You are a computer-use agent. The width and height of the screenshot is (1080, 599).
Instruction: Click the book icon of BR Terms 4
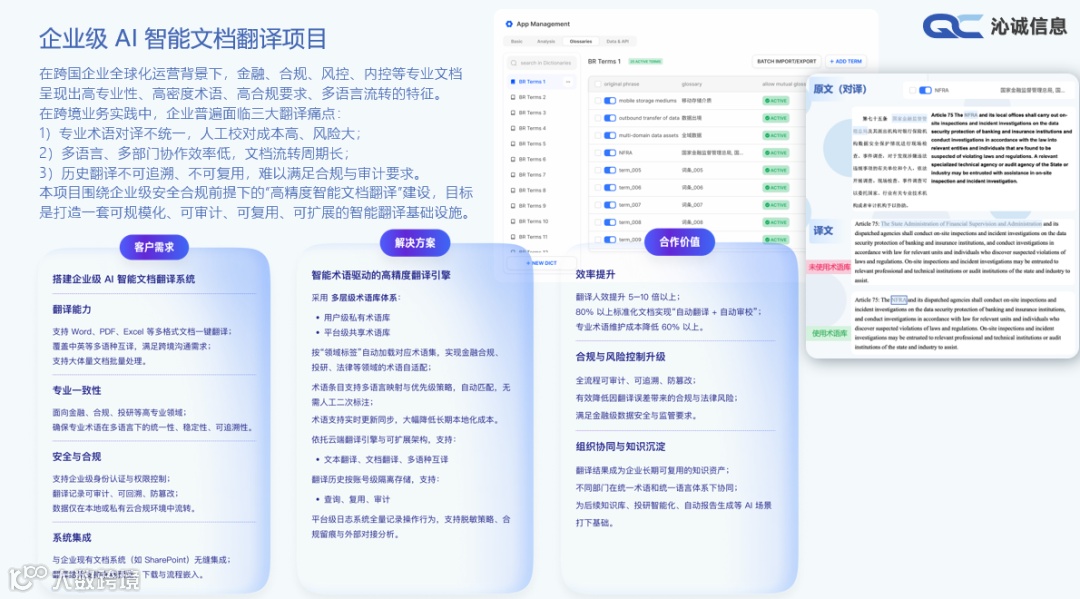click(513, 128)
